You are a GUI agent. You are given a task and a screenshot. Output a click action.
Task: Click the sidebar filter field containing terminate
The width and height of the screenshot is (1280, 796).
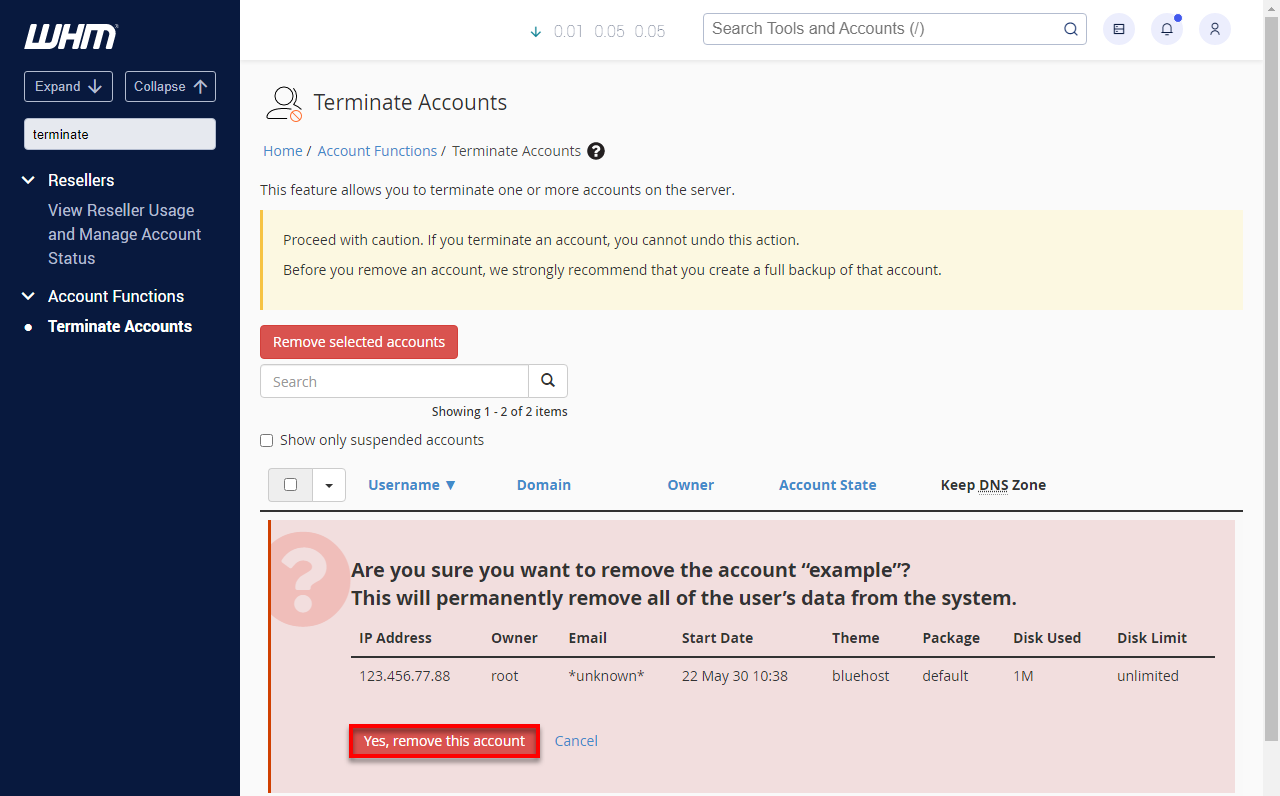(120, 134)
